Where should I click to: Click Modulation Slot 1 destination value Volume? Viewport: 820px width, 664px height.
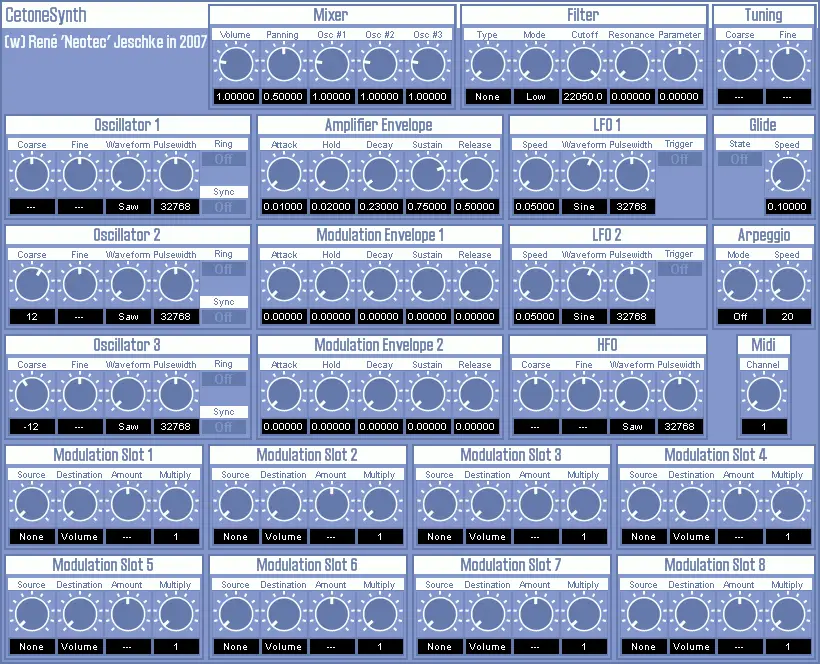tap(80, 537)
